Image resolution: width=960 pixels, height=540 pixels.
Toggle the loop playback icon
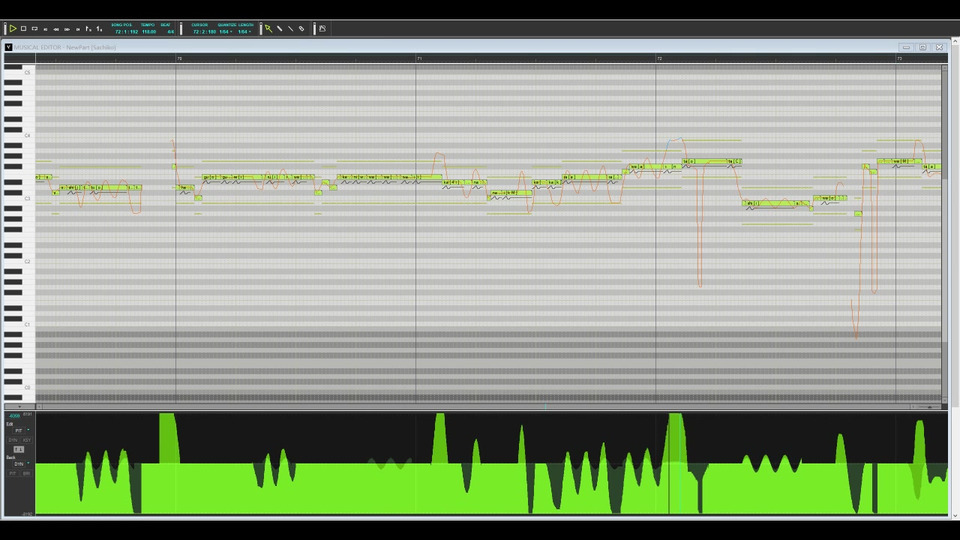point(34,29)
